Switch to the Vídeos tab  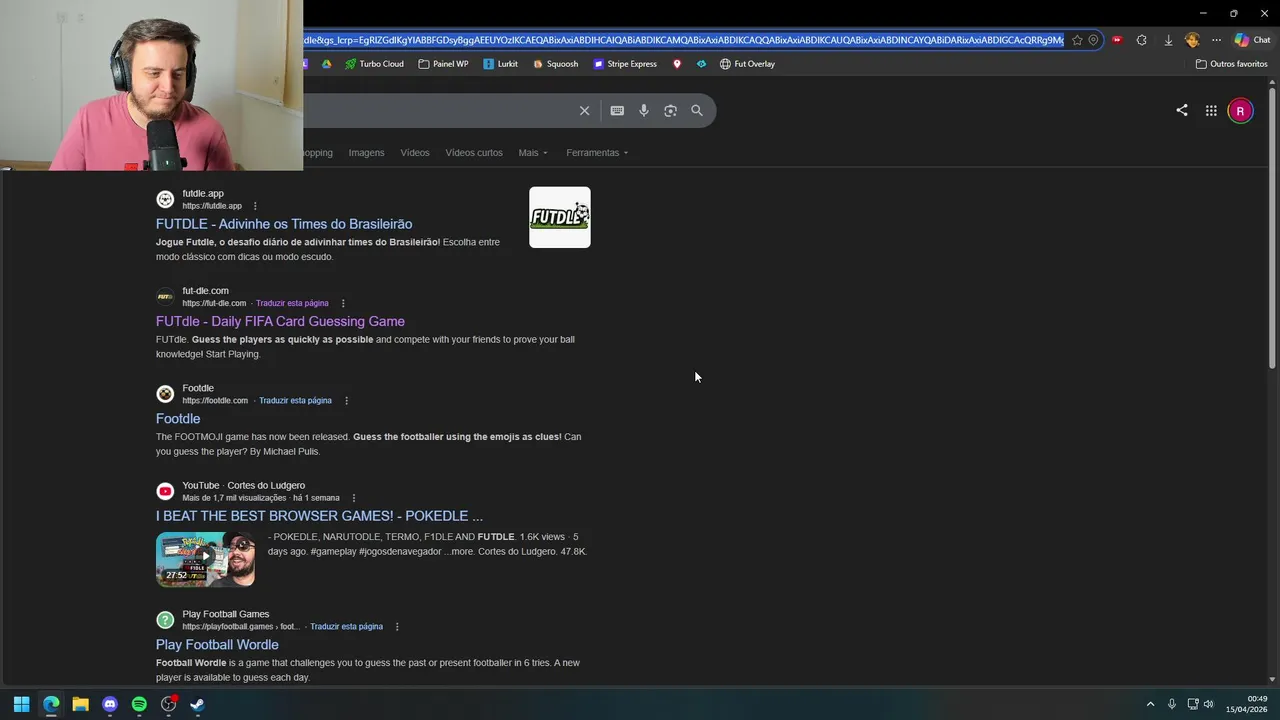pyautogui.click(x=415, y=153)
